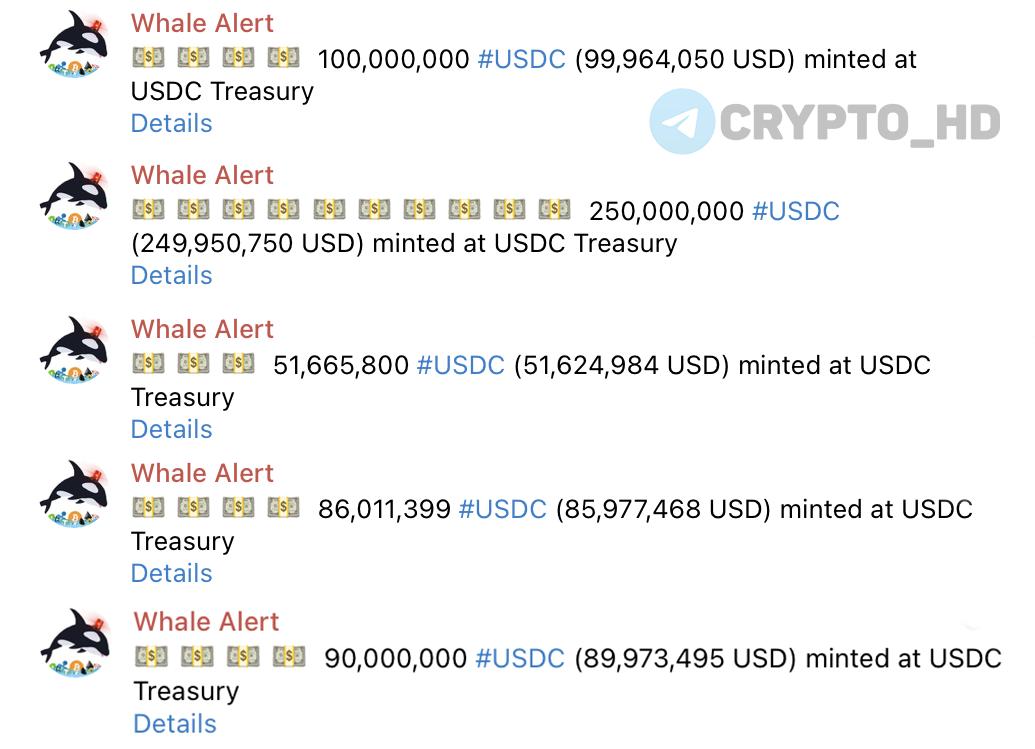1035x749 pixels.
Task: Click #USDC hashtag next to 51,665,800
Action: pyautogui.click(x=461, y=365)
